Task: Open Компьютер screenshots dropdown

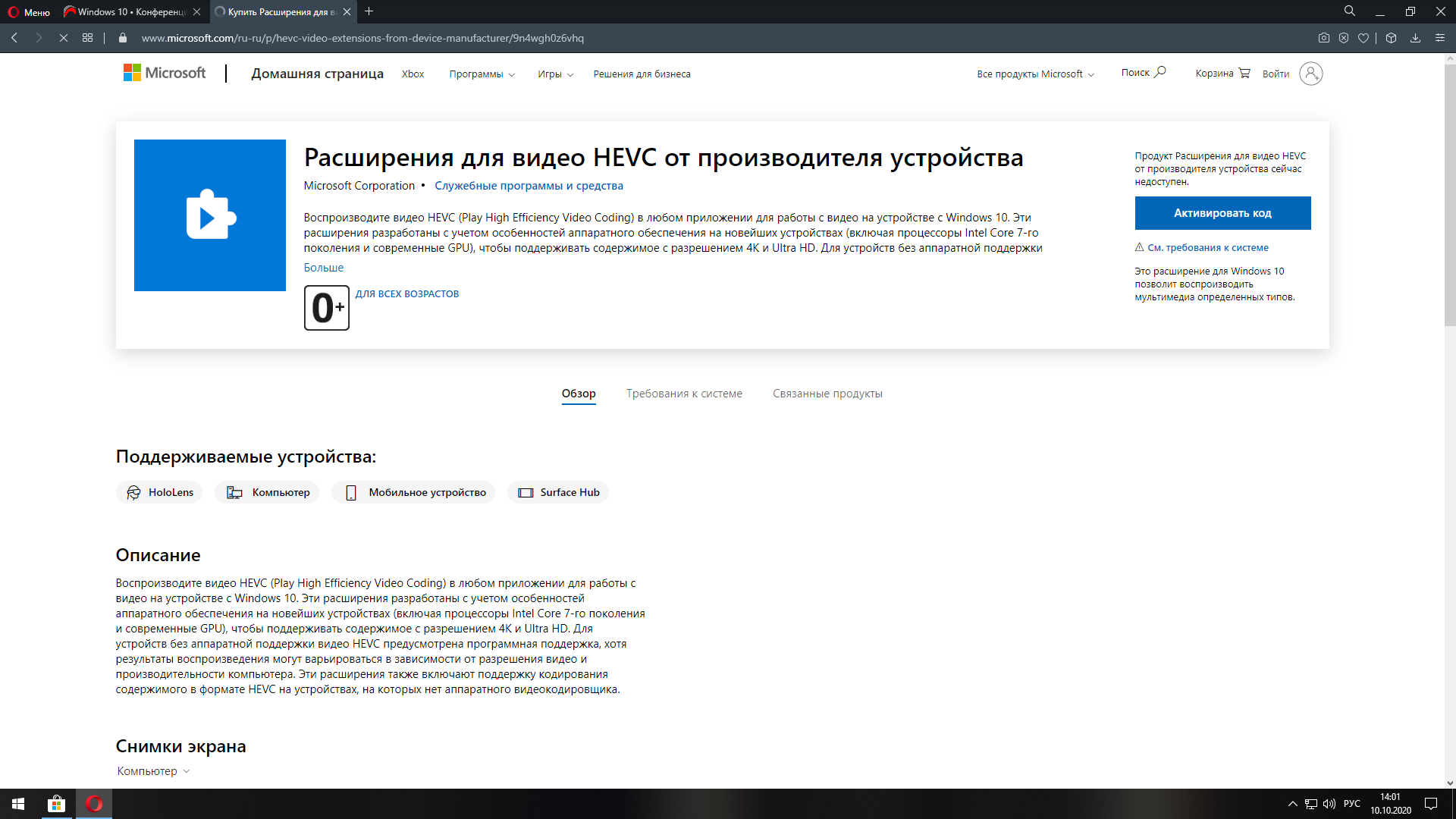Action: (x=153, y=771)
